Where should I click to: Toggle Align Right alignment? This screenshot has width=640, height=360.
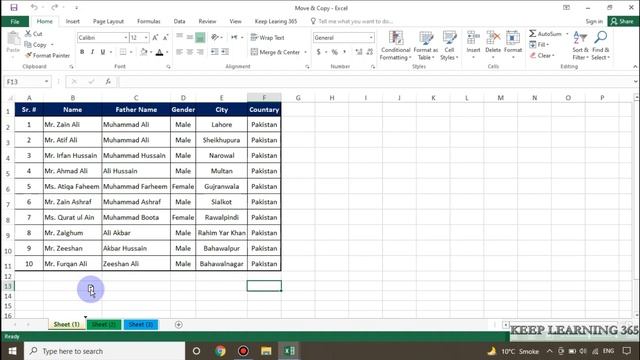pos(200,52)
